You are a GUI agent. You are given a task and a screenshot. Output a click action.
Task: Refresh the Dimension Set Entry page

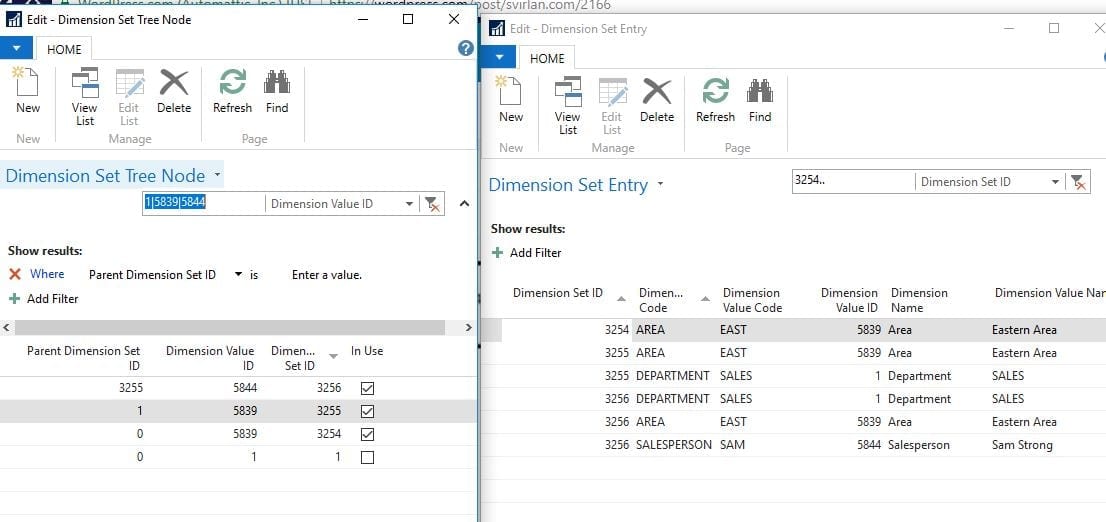tap(715, 101)
